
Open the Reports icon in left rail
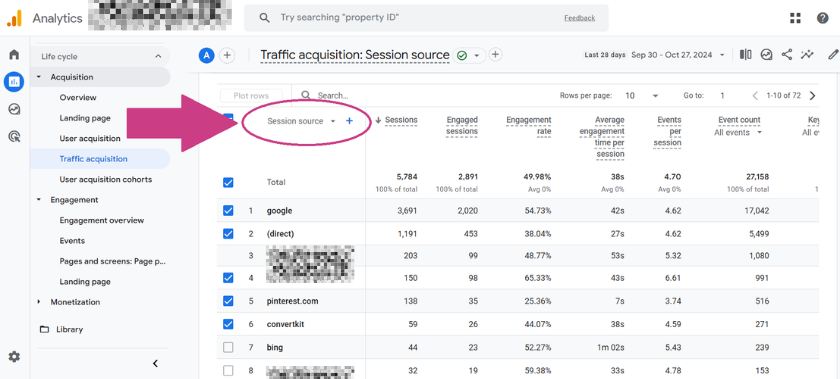point(14,81)
